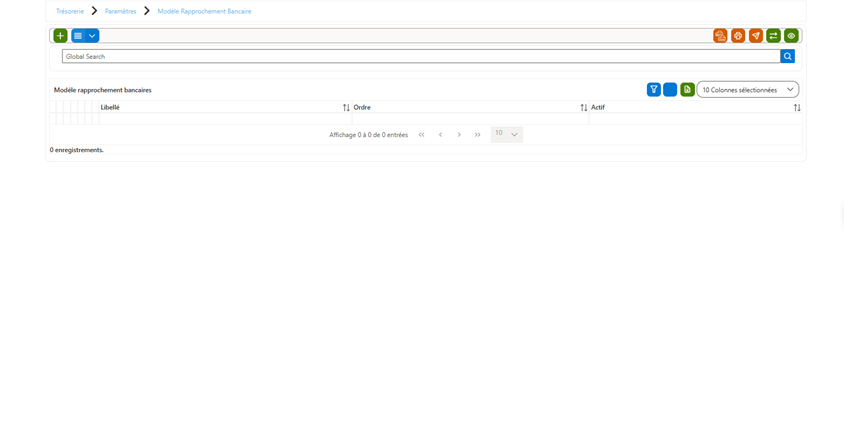
Task: Click the blue filter funnel icon
Action: click(653, 90)
